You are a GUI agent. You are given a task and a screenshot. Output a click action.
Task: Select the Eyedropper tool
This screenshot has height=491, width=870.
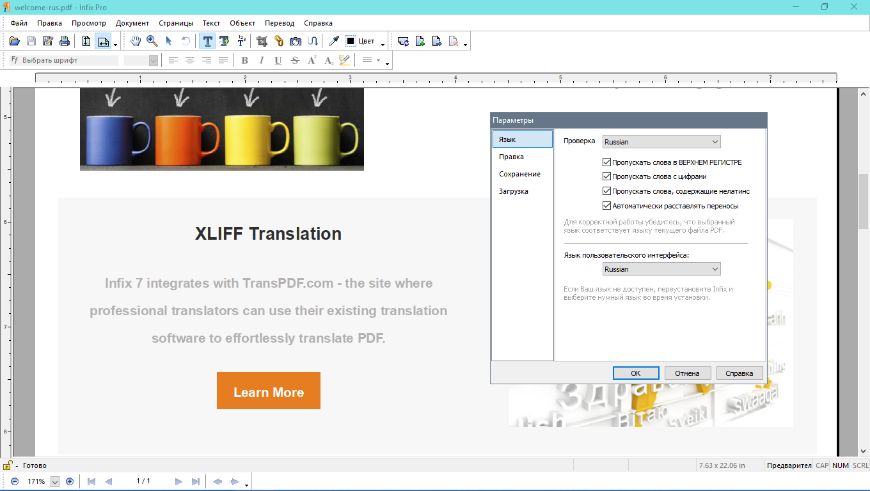333,41
